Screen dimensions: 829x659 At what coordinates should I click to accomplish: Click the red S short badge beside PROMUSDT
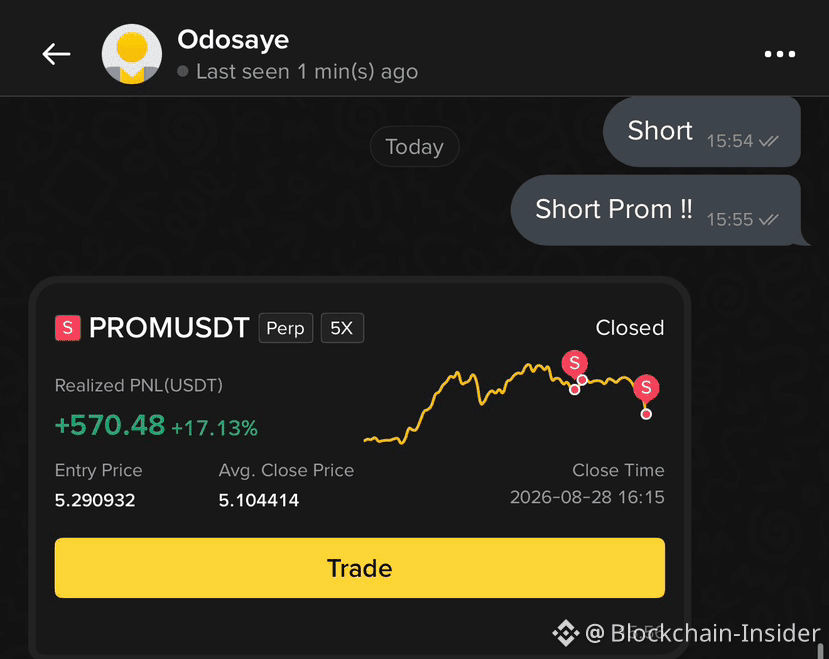tap(68, 328)
